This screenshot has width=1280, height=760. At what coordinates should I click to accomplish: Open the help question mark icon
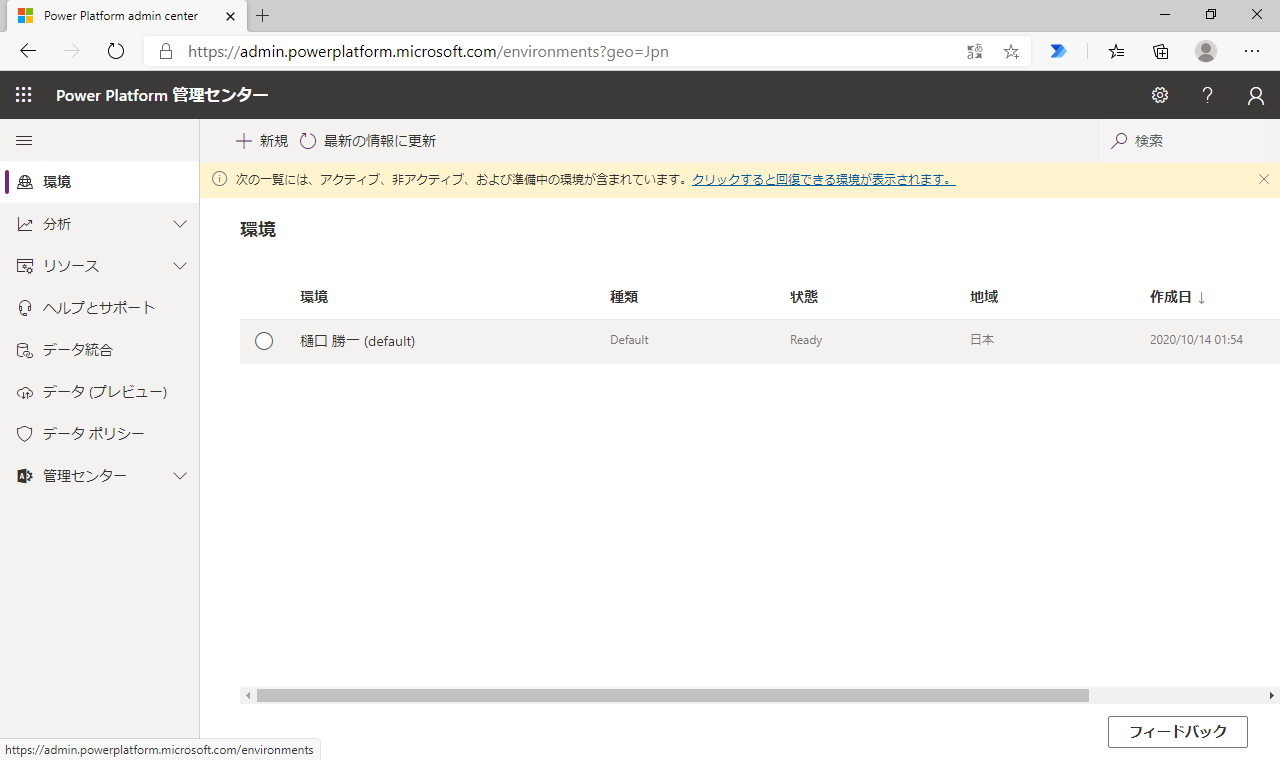tap(1208, 95)
